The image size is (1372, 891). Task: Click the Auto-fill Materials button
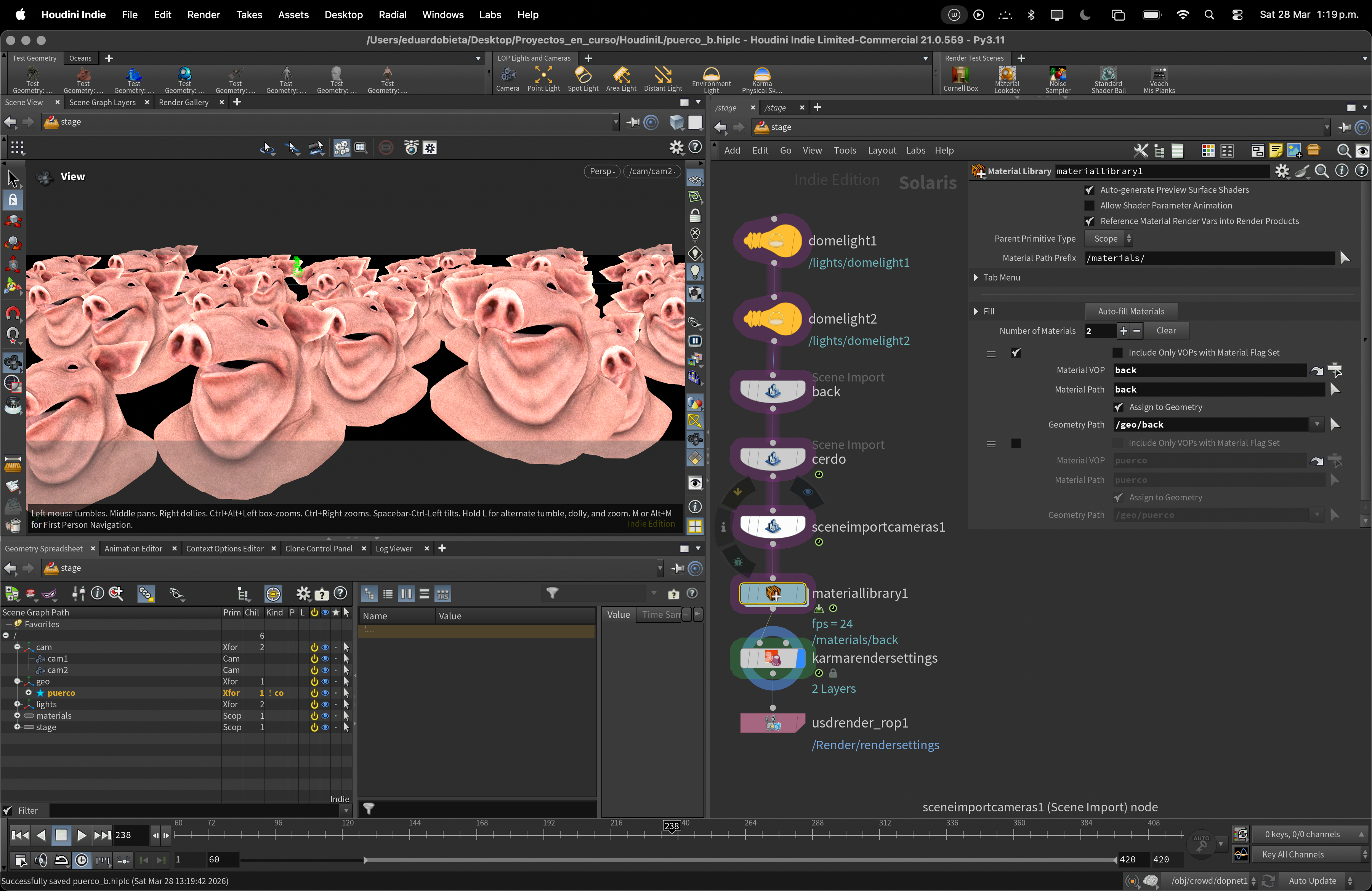pos(1130,311)
